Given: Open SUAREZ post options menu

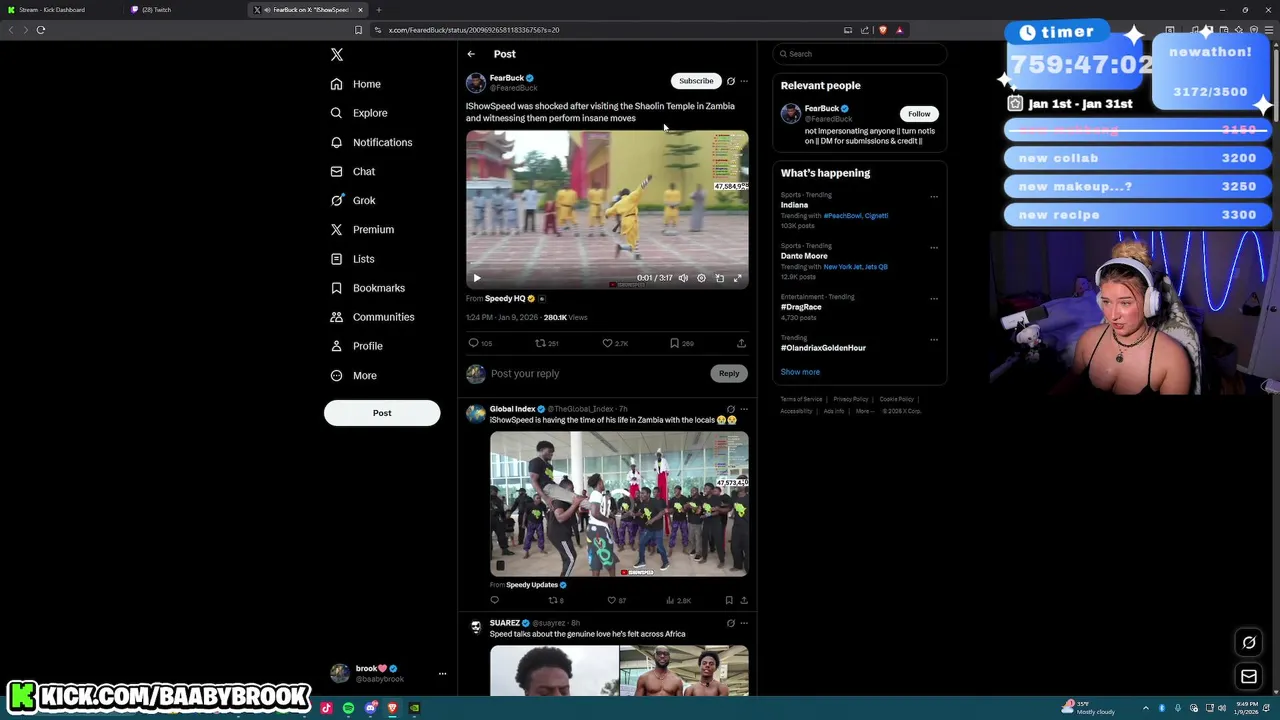Looking at the screenshot, I should (744, 623).
